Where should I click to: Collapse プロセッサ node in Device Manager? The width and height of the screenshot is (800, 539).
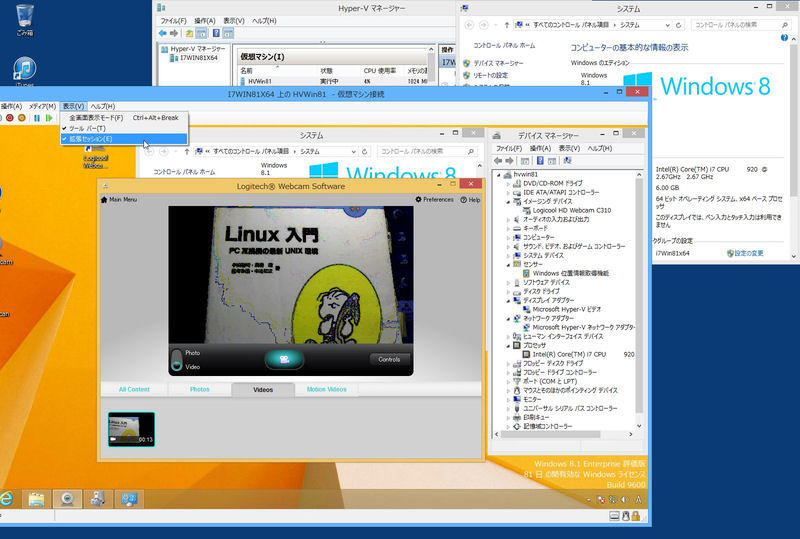coord(508,346)
